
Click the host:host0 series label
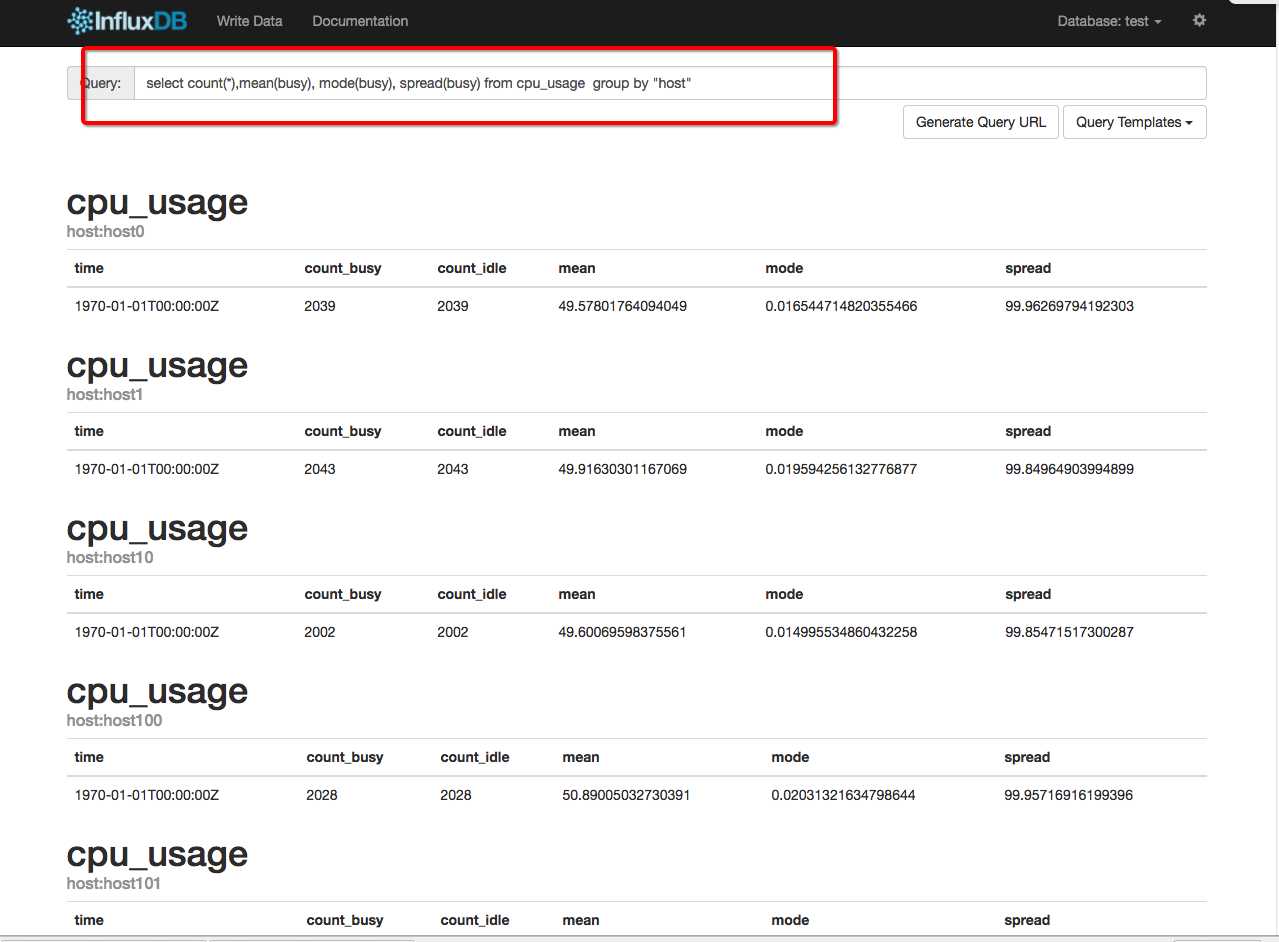click(x=106, y=232)
